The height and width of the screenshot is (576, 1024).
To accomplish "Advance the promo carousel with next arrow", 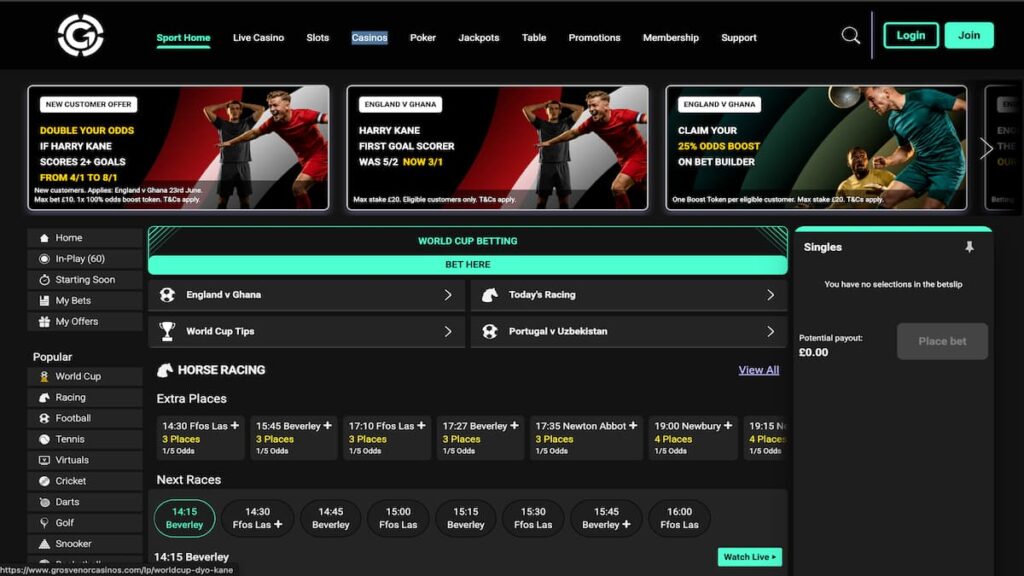I will (986, 148).
